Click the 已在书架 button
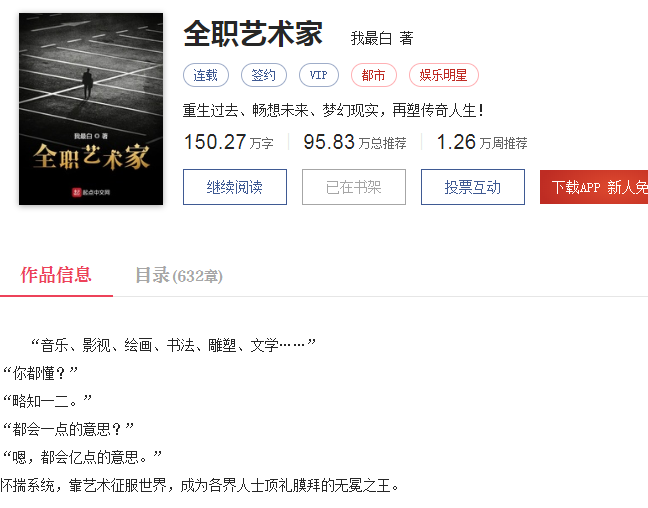 pyautogui.click(x=354, y=187)
